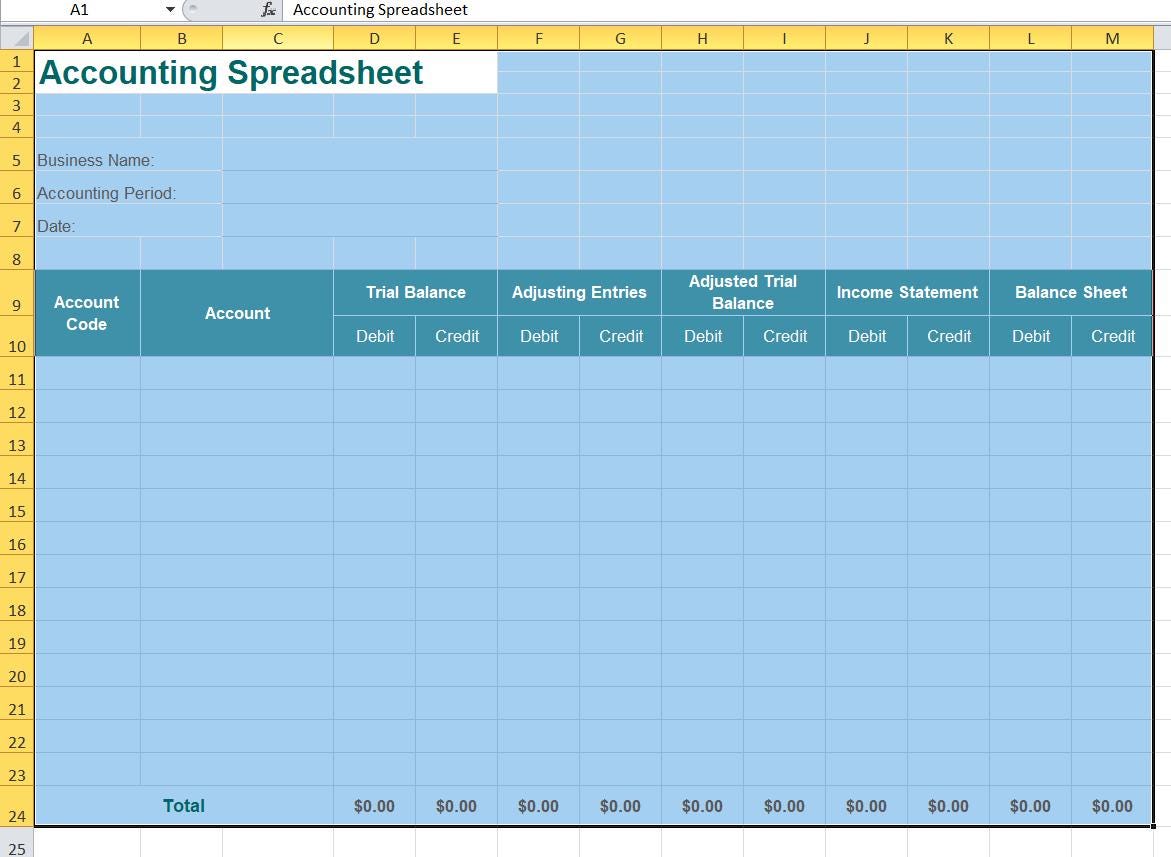Click the $0.00 total in column D

coord(374,806)
